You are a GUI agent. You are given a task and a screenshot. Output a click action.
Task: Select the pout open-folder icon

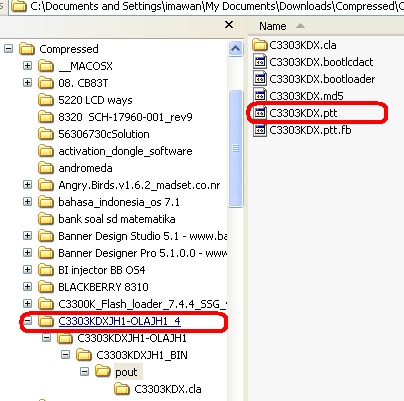click(103, 372)
